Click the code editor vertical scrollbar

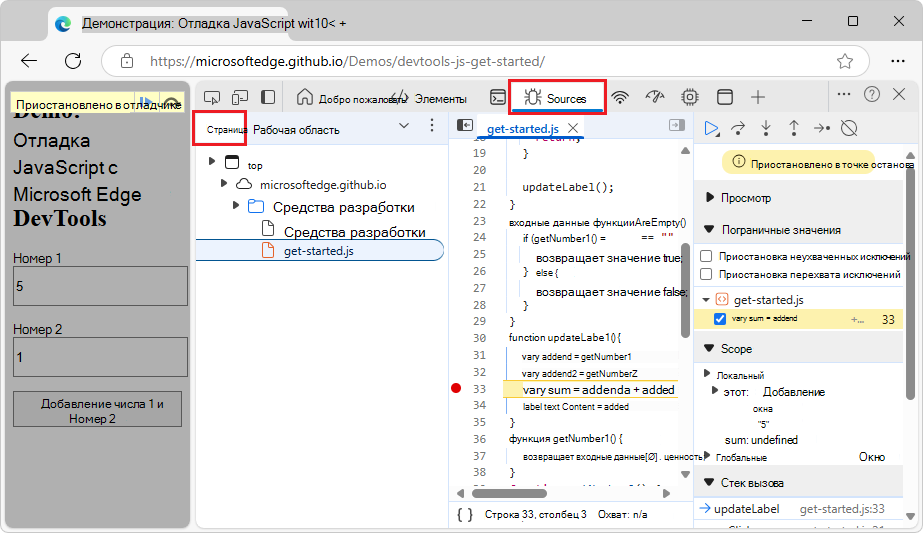pyautogui.click(x=685, y=290)
